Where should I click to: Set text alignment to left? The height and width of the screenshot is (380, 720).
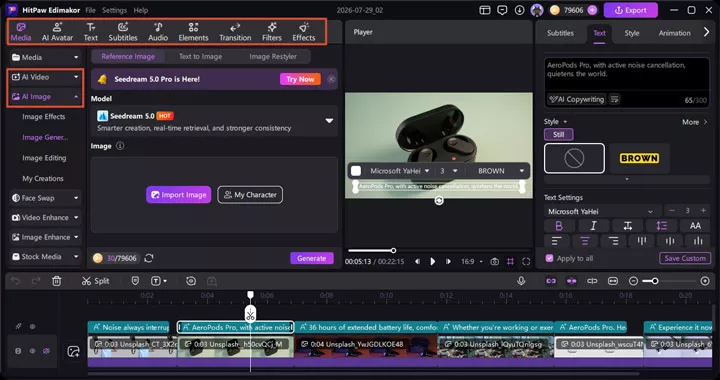557,241
